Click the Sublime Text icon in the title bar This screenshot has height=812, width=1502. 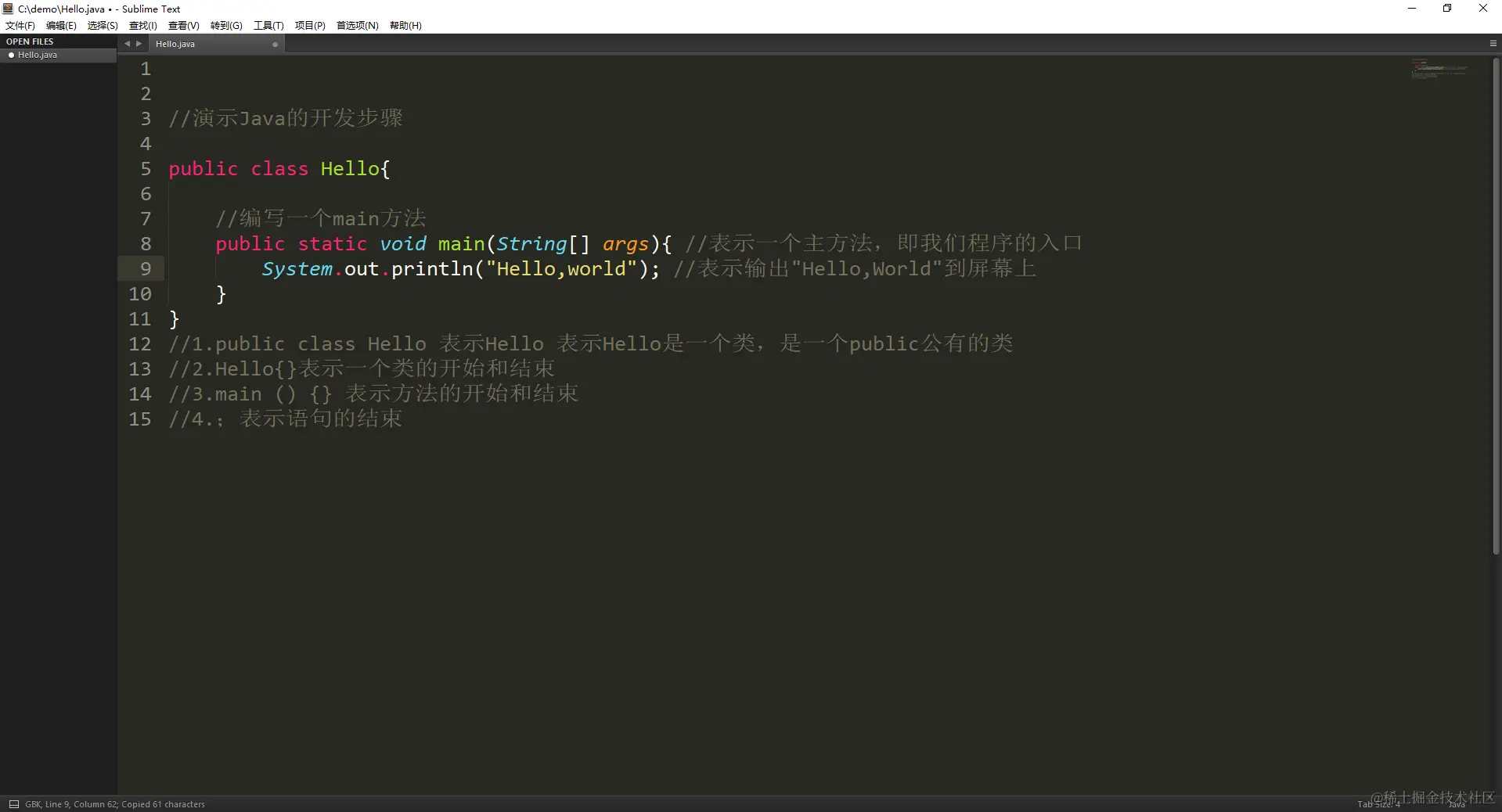click(8, 9)
